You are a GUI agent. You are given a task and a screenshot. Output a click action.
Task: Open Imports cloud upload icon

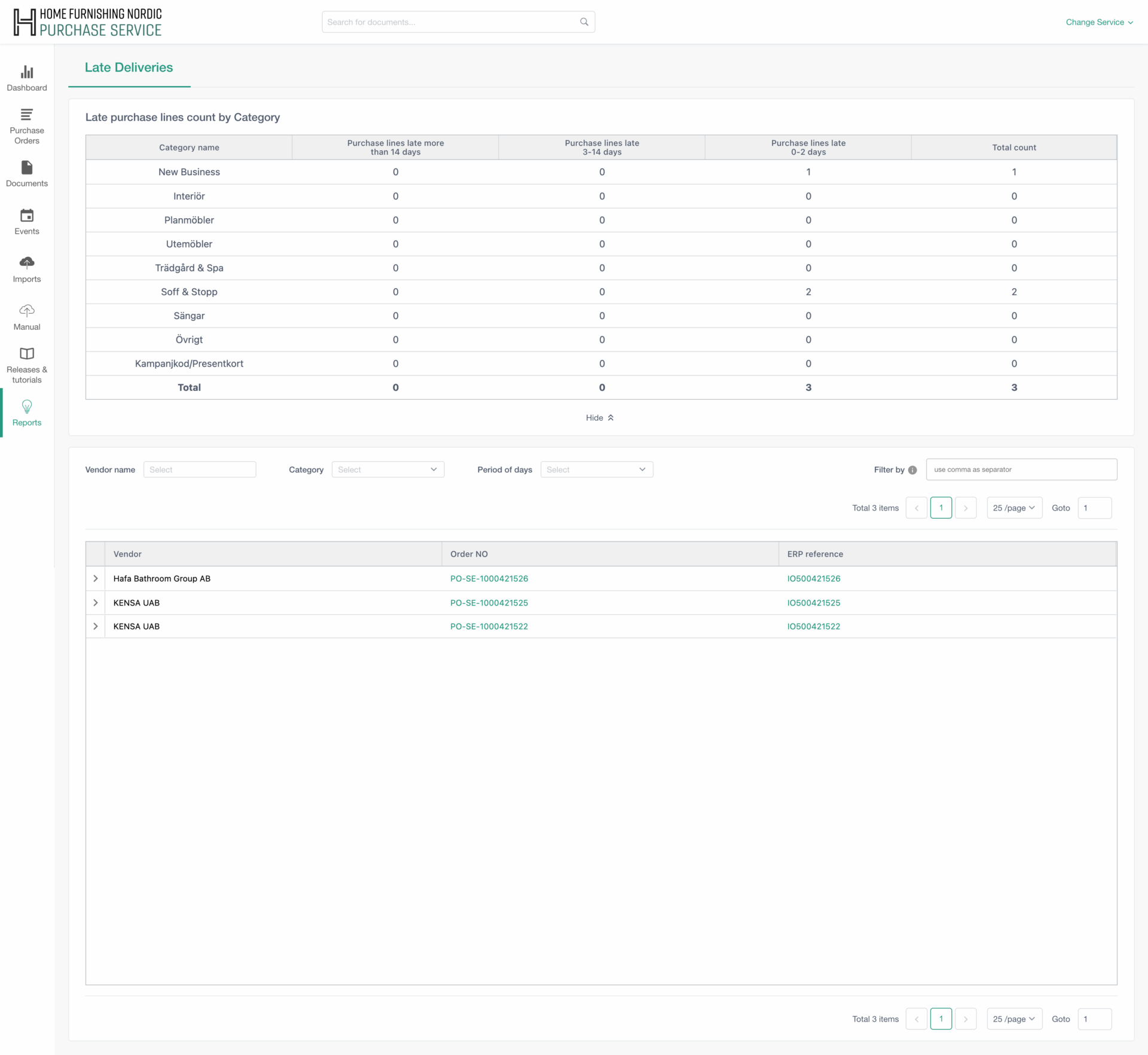[27, 263]
